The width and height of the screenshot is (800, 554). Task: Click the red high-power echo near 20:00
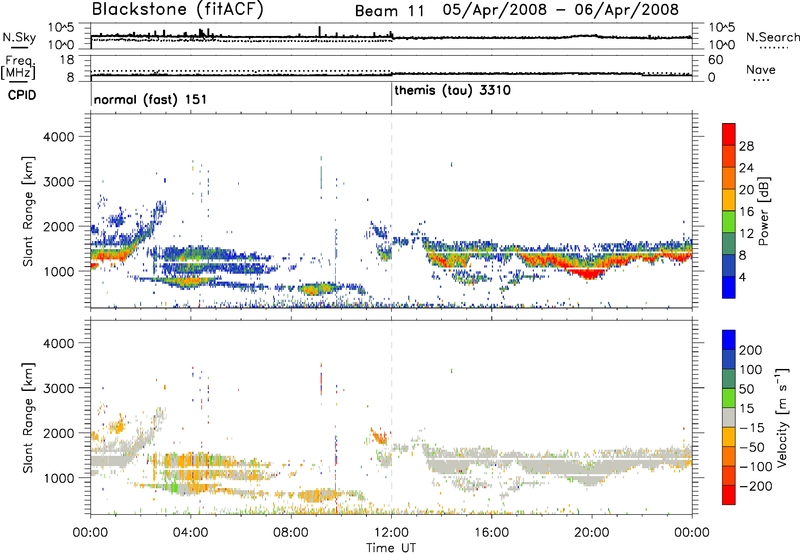pyautogui.click(x=589, y=273)
